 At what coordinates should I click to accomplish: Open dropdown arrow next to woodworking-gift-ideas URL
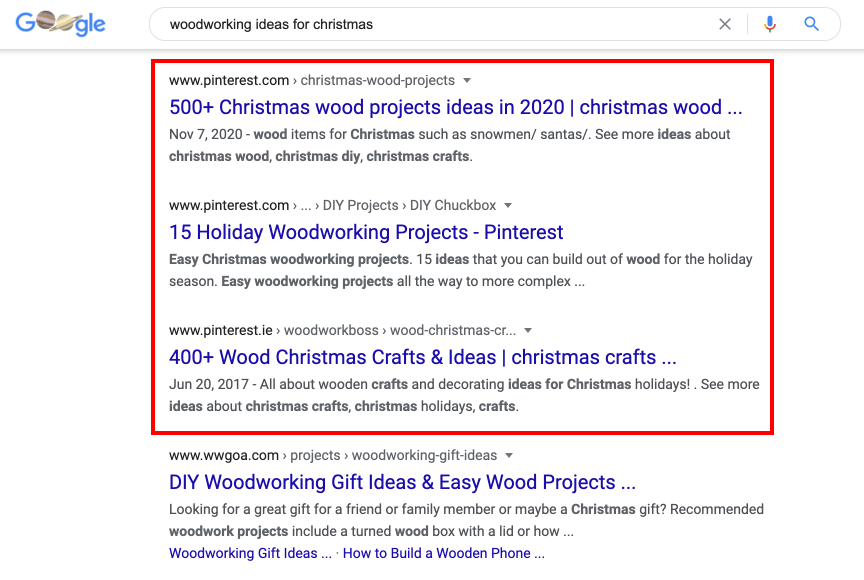(x=509, y=456)
